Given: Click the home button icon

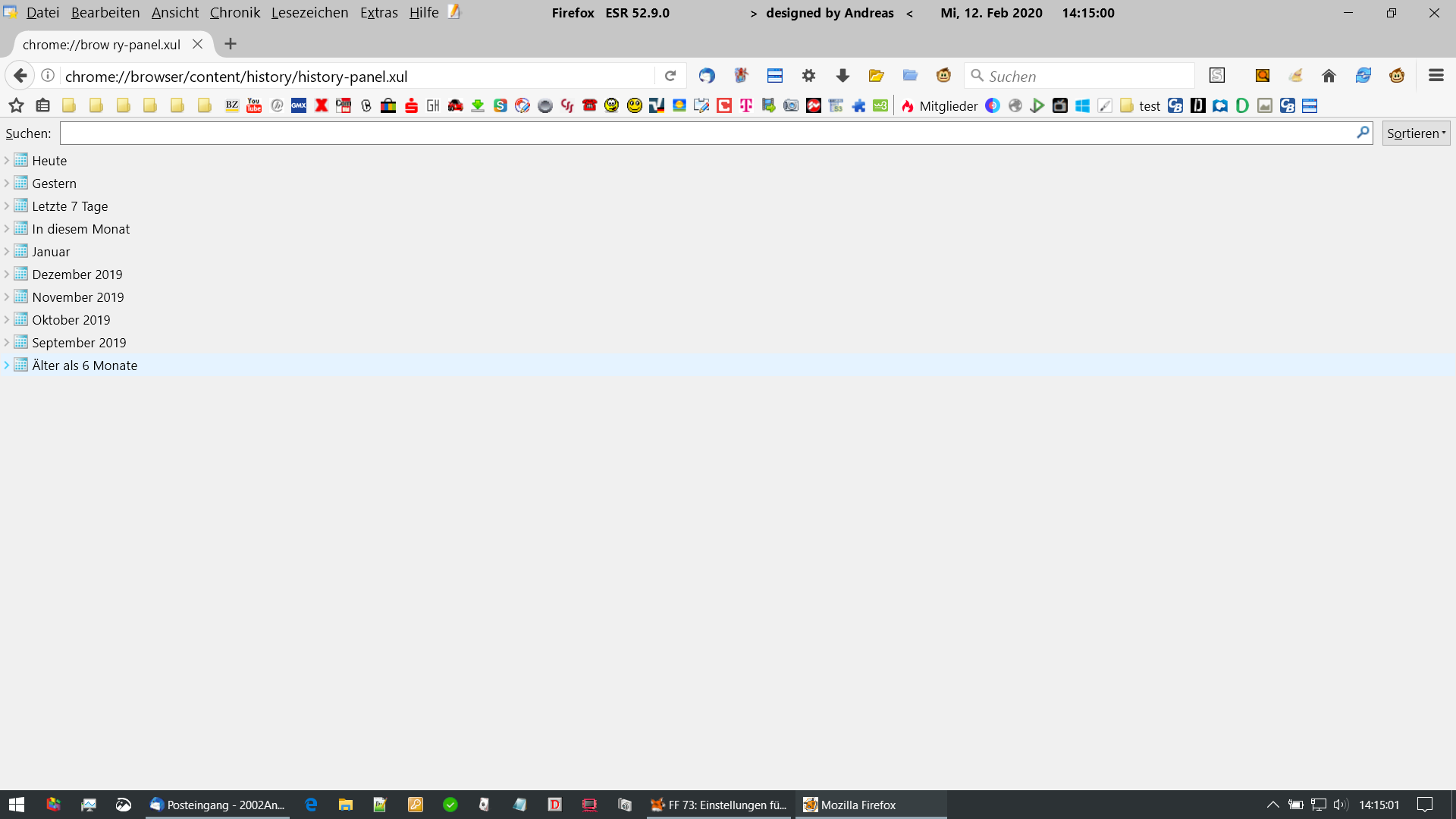Looking at the screenshot, I should [x=1329, y=76].
